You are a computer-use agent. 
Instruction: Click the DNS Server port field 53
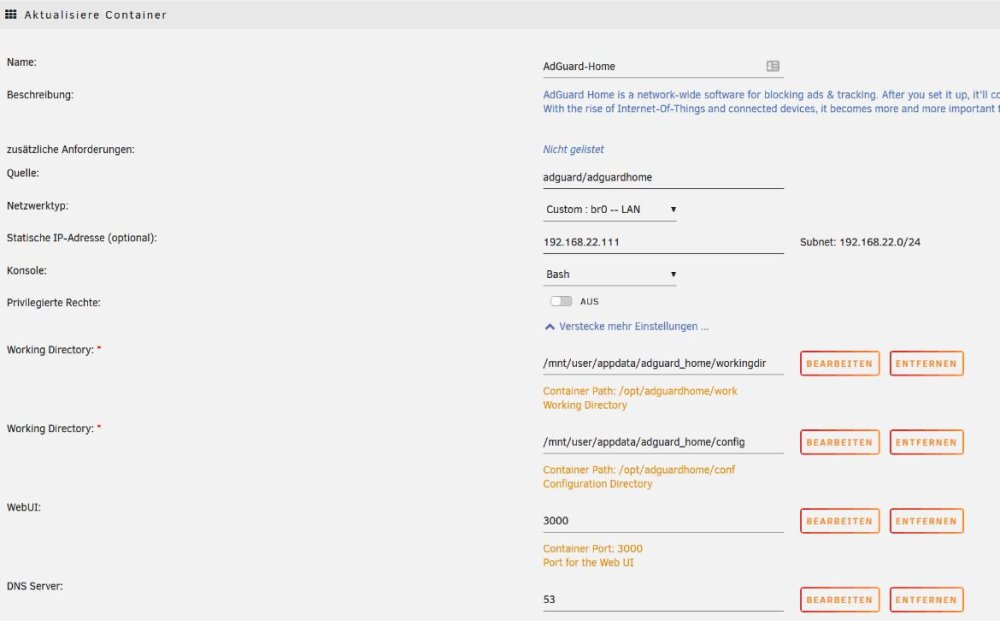(x=663, y=599)
